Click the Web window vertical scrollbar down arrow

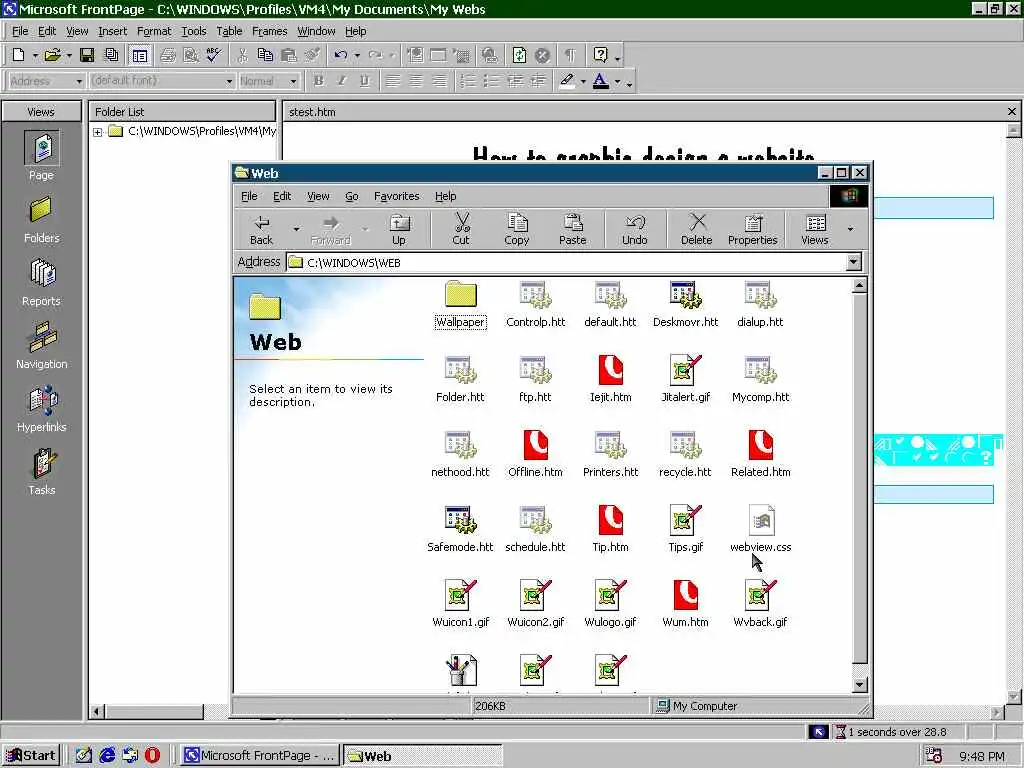[x=860, y=685]
